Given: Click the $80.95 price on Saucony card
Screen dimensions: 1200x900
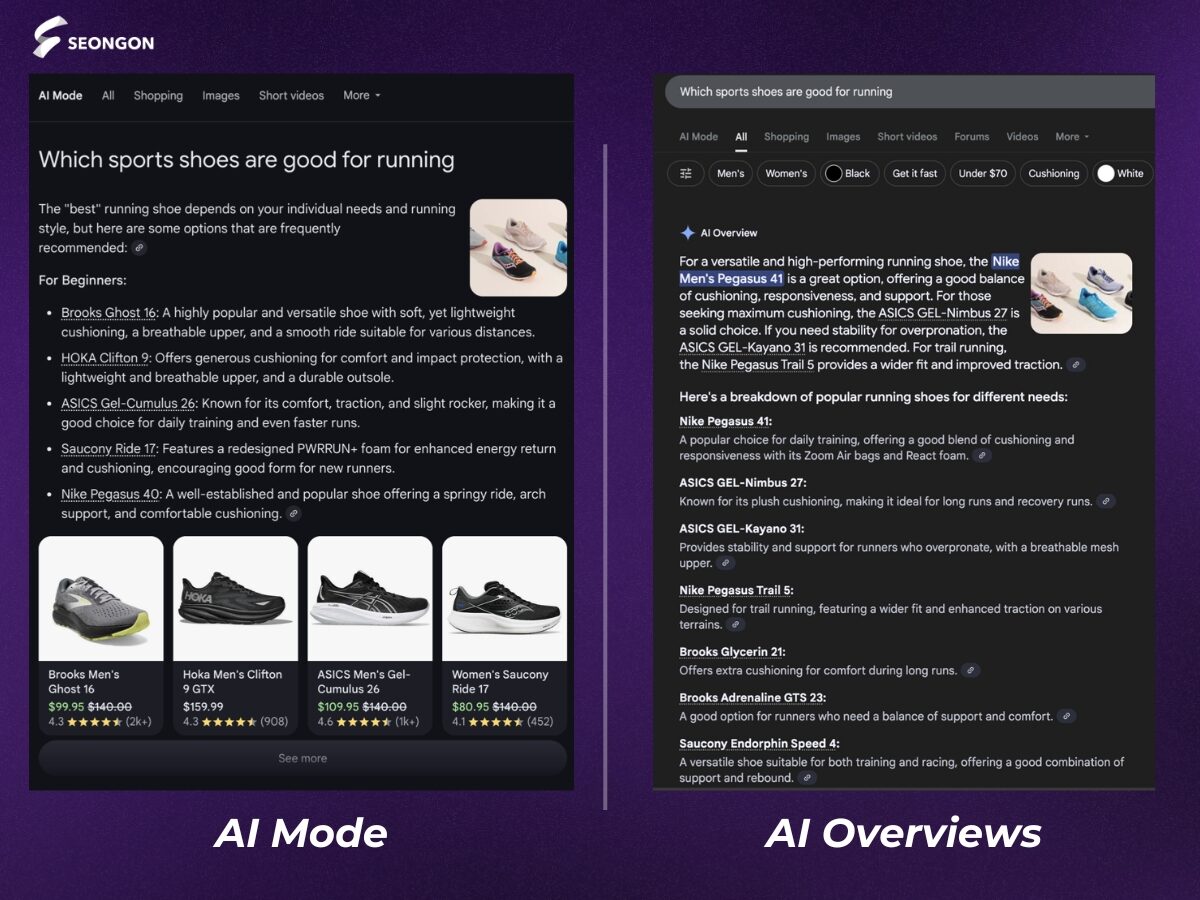Looking at the screenshot, I should [471, 707].
